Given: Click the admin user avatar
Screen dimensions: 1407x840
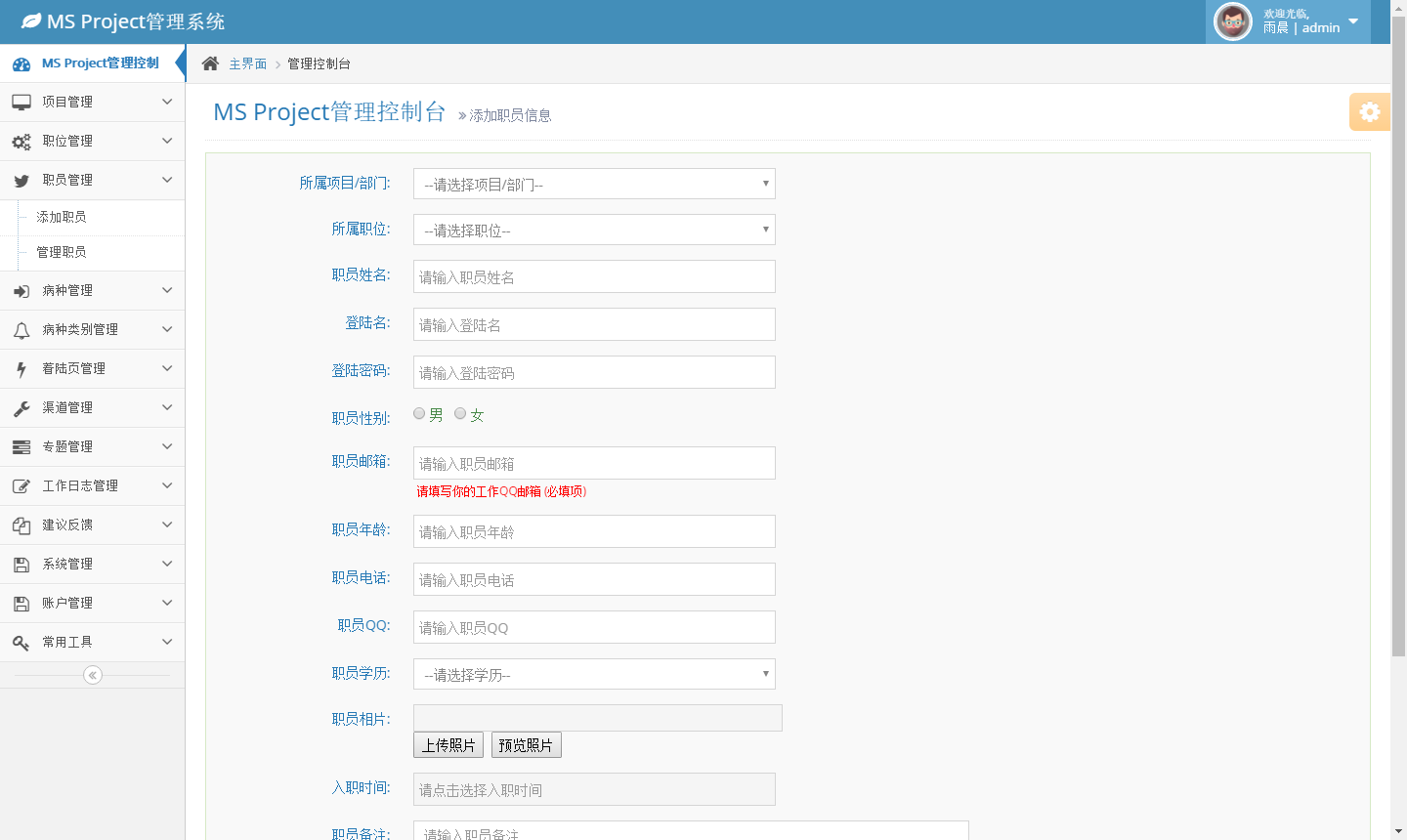Looking at the screenshot, I should click(x=1232, y=21).
